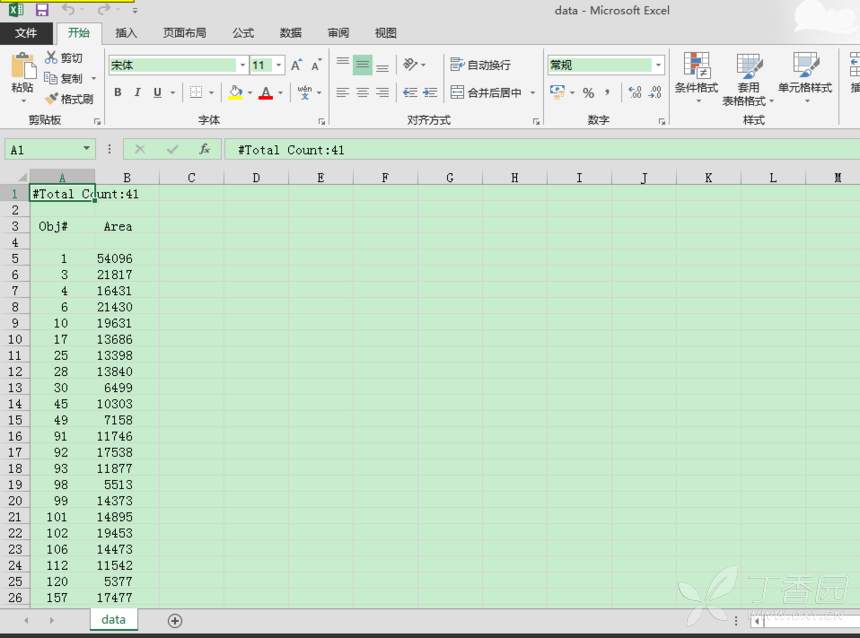Image resolution: width=860 pixels, height=638 pixels.
Task: Open the font name dropdown (宋体)
Action: coord(242,65)
